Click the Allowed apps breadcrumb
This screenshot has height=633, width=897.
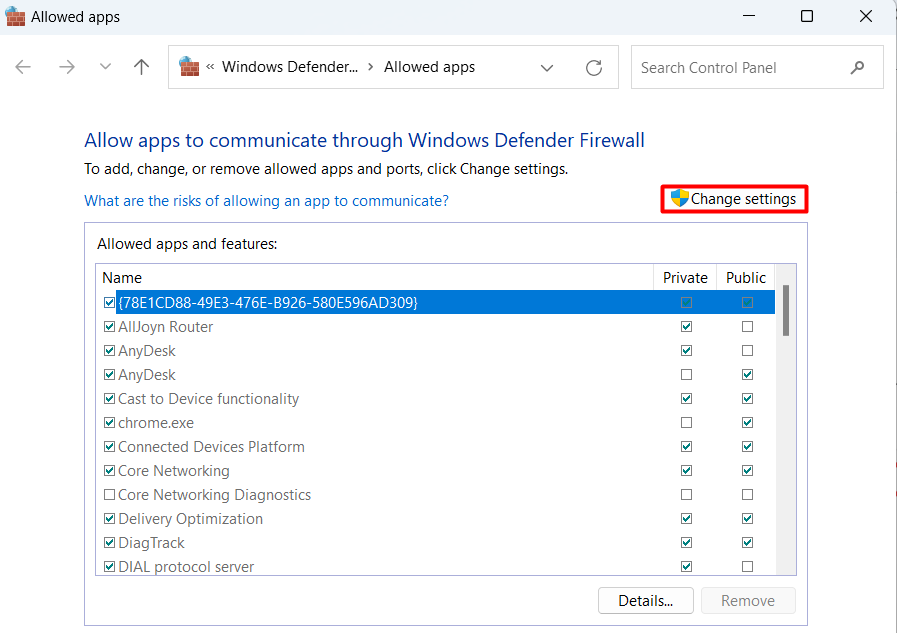tap(429, 67)
